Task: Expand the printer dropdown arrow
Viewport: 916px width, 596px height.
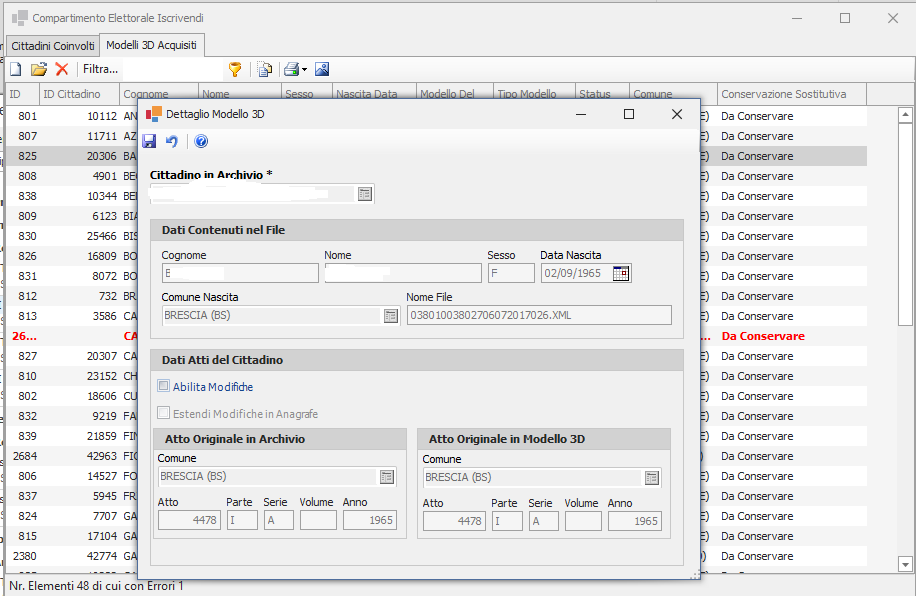Action: 304,69
